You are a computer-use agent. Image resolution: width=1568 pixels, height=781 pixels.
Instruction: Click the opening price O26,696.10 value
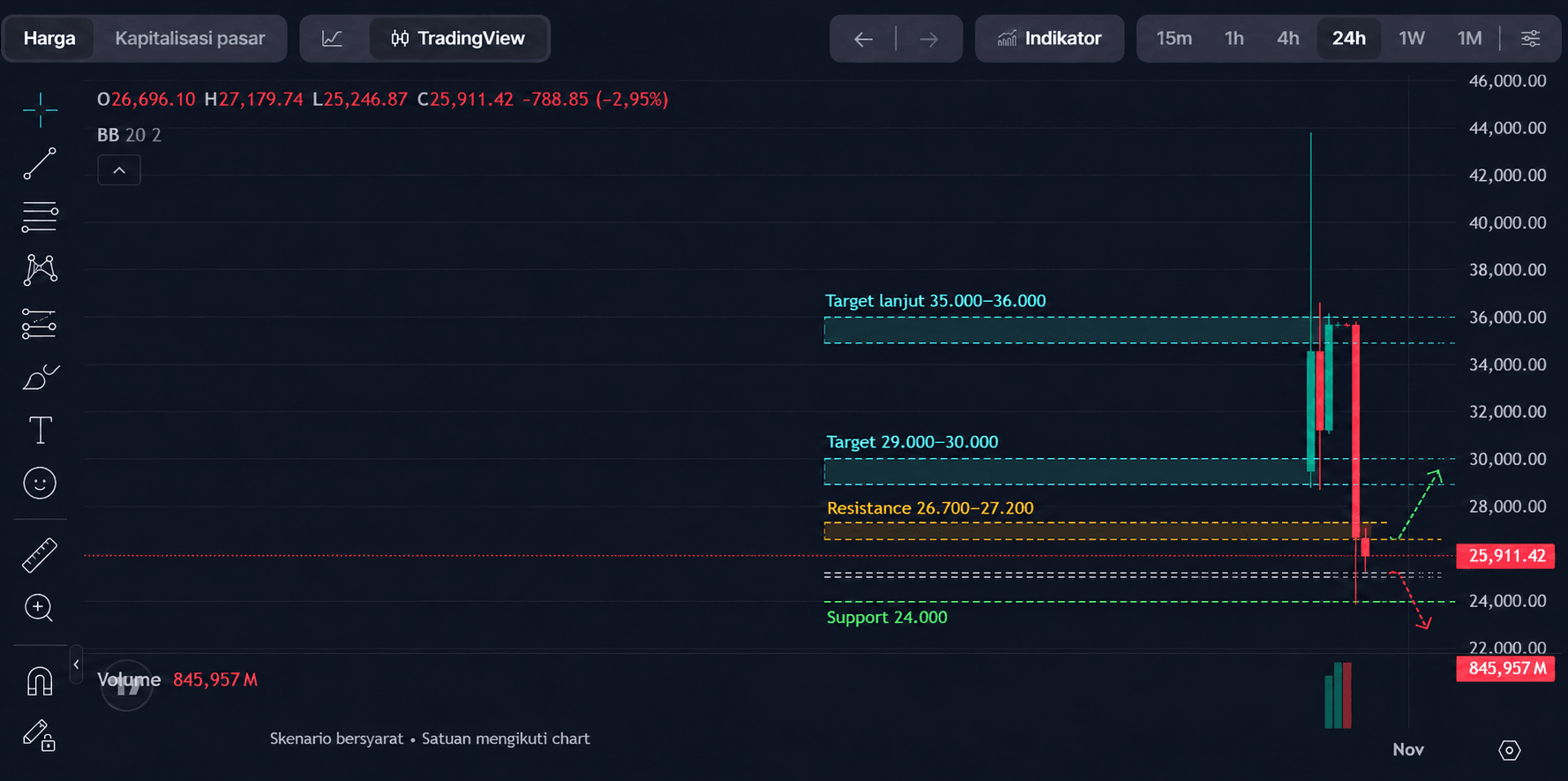[x=146, y=100]
